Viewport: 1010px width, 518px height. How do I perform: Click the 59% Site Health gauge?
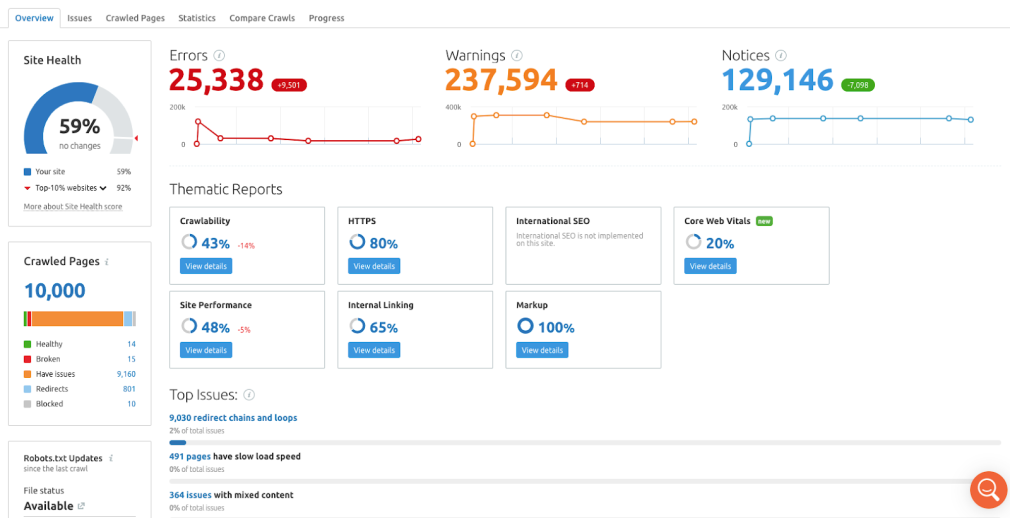[79, 119]
